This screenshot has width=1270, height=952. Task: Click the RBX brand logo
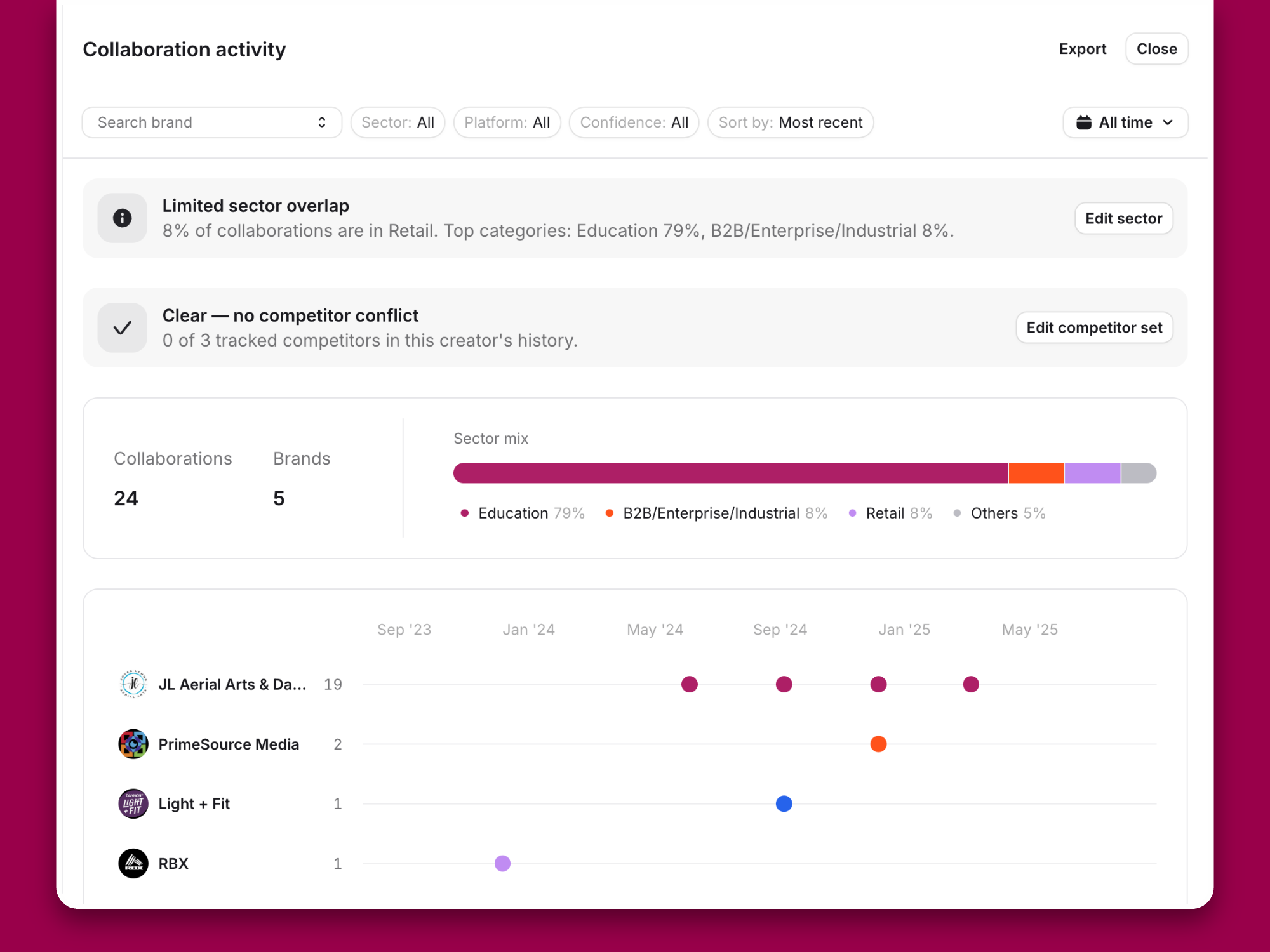coord(133,863)
